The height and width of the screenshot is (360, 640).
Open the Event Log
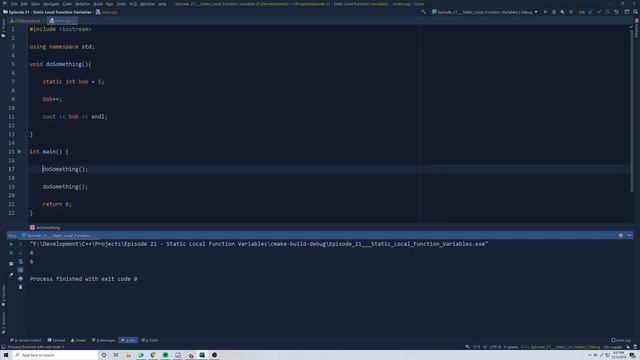tap(621, 340)
